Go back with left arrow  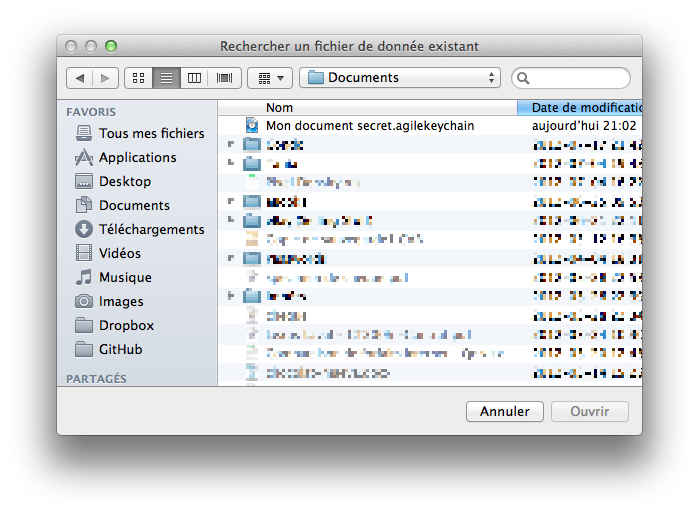click(80, 78)
